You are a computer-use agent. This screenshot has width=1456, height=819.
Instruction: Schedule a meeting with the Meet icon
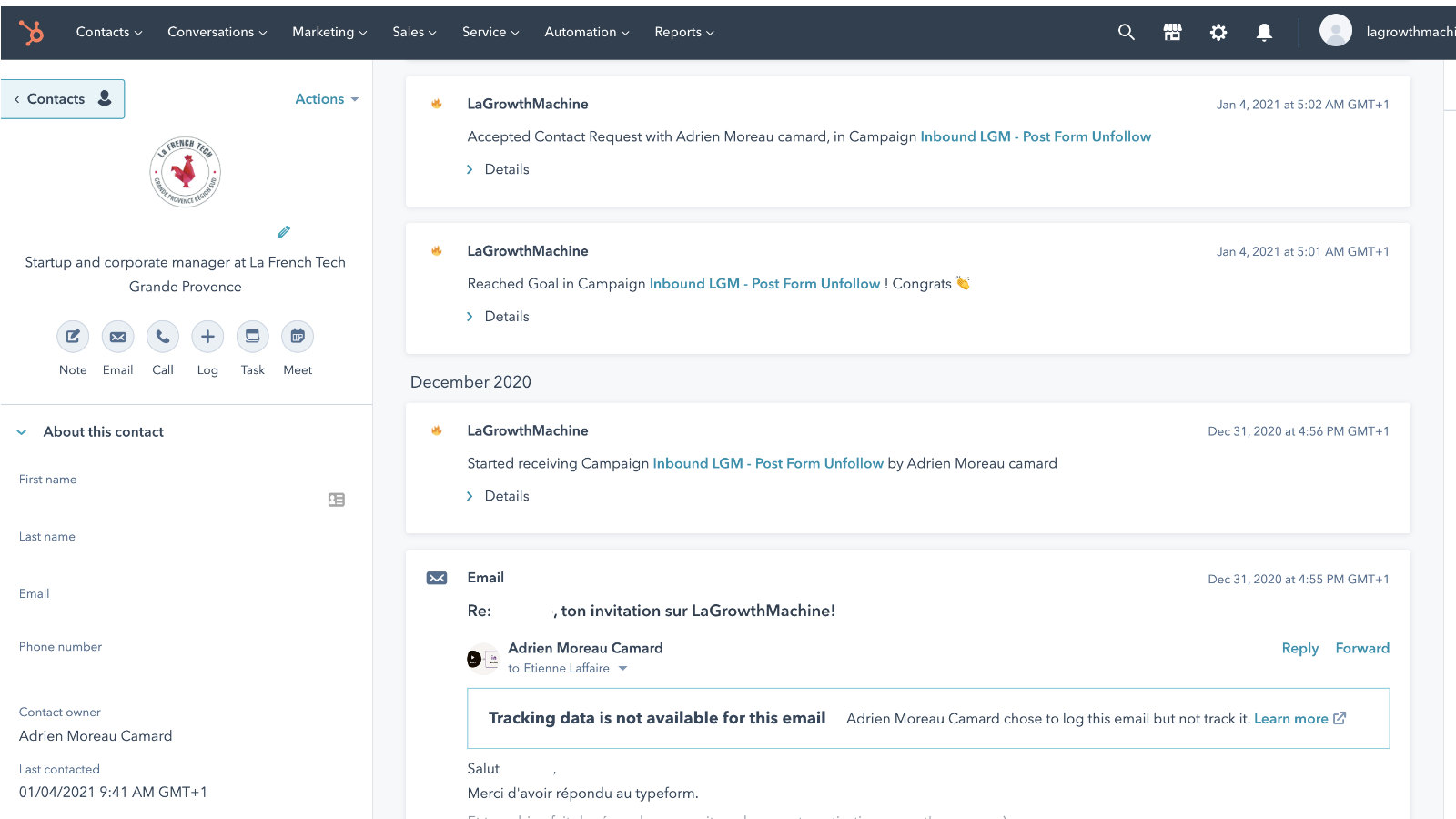297,336
